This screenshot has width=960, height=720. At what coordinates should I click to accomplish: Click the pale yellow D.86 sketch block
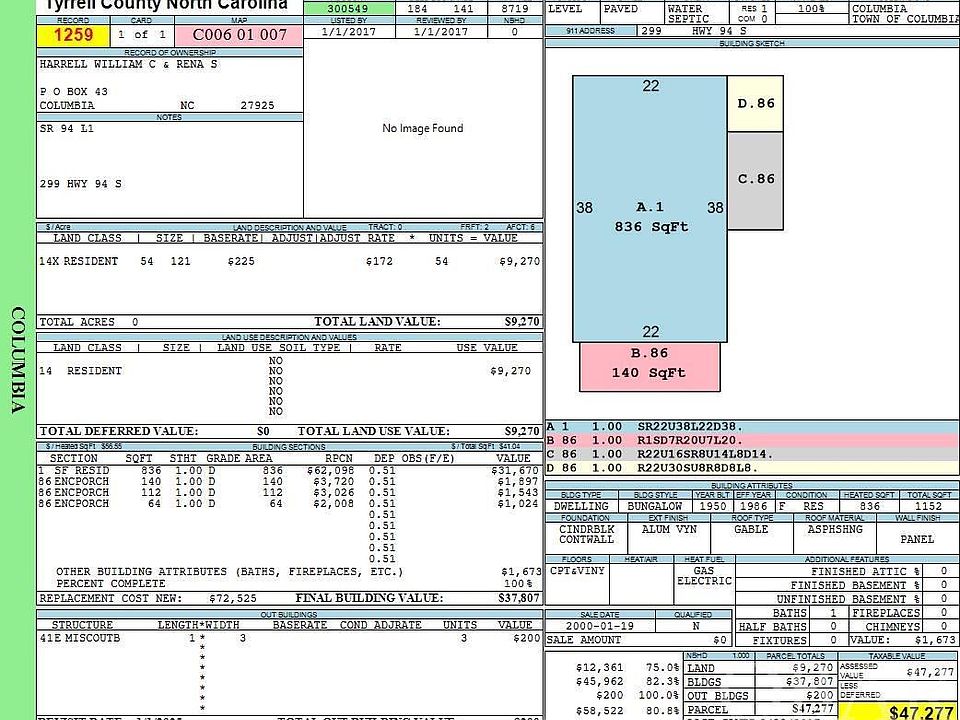point(755,104)
